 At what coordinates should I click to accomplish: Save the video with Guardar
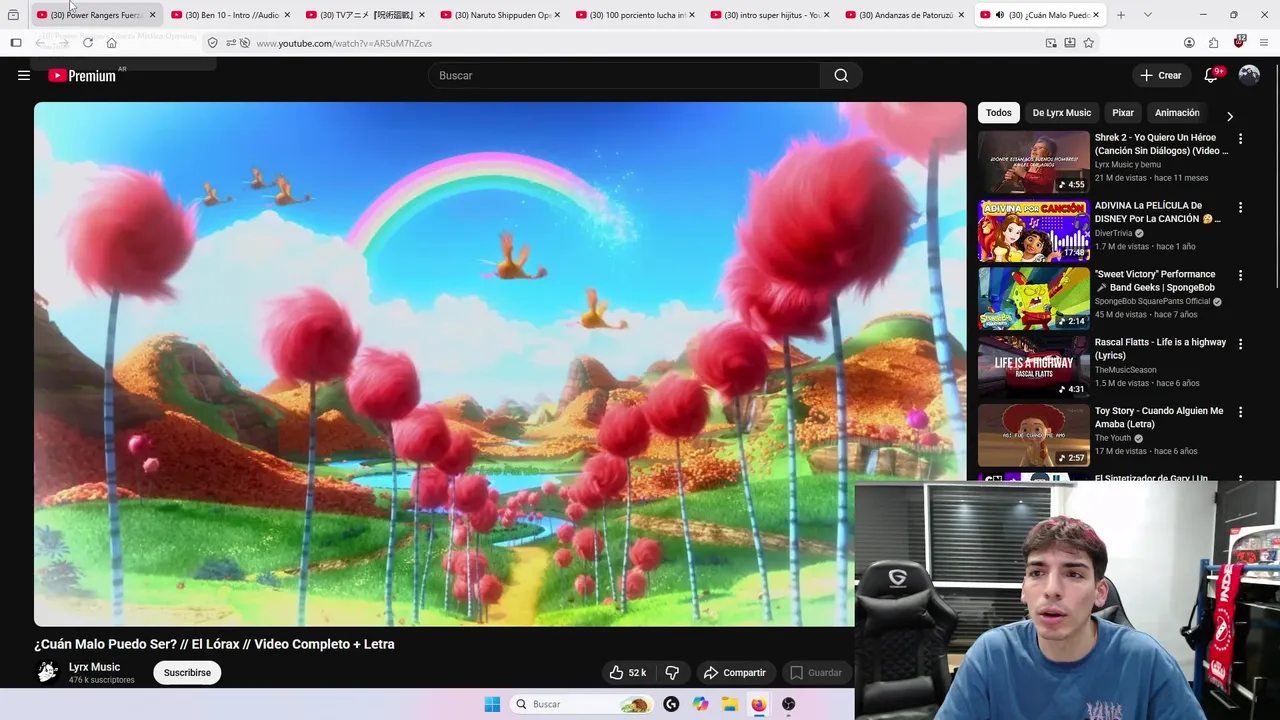tap(816, 672)
